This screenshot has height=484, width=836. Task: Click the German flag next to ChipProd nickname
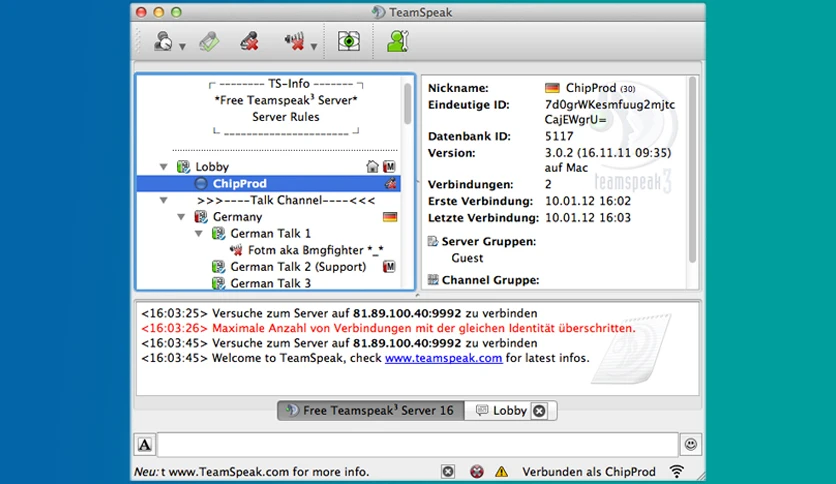[552, 88]
